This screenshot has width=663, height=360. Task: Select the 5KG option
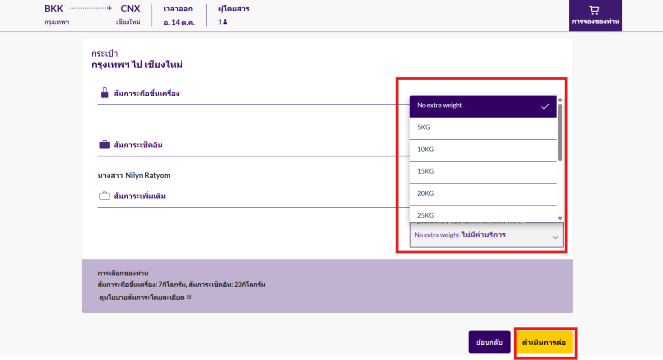(483, 128)
